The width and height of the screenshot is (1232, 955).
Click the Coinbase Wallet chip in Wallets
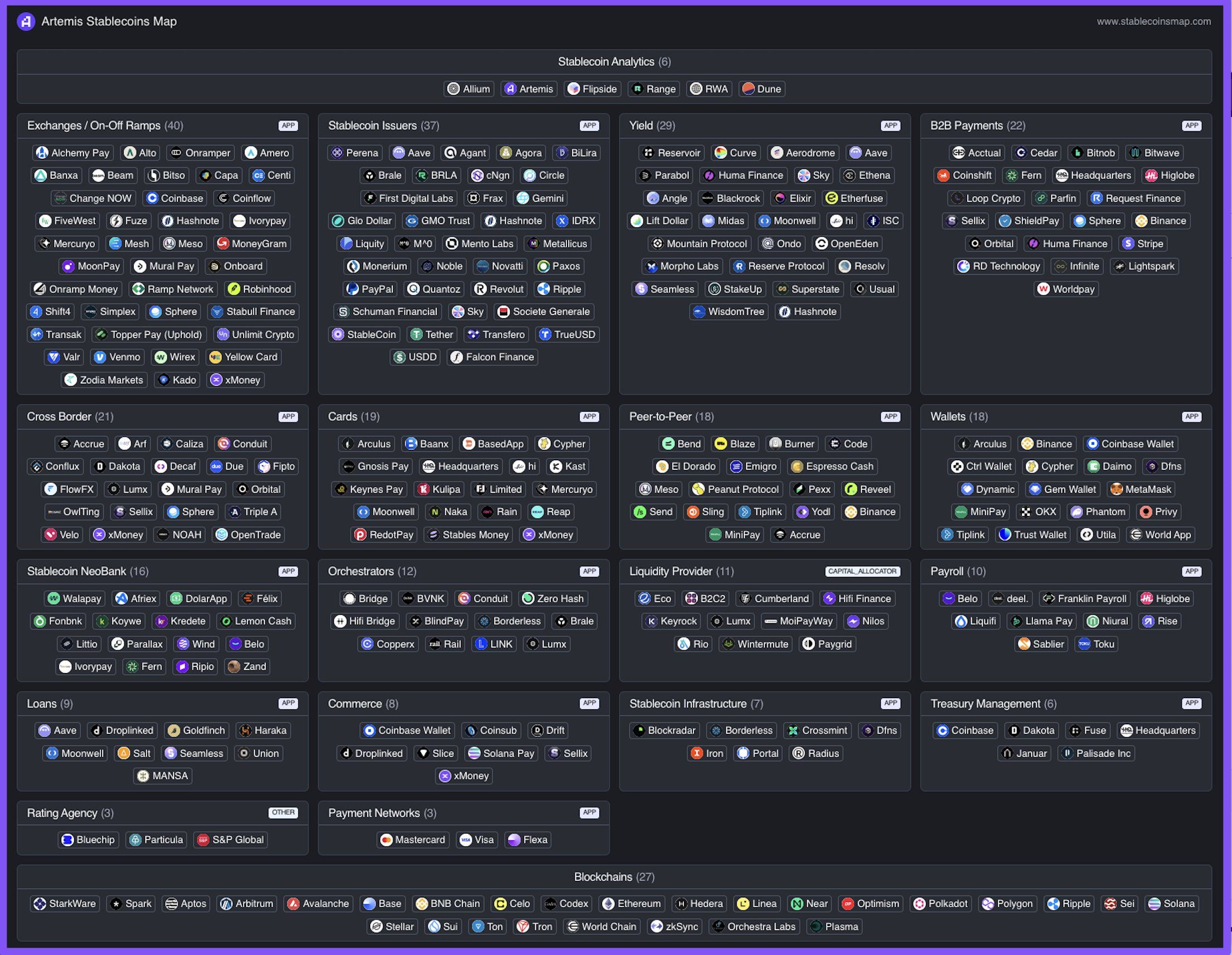point(1131,444)
